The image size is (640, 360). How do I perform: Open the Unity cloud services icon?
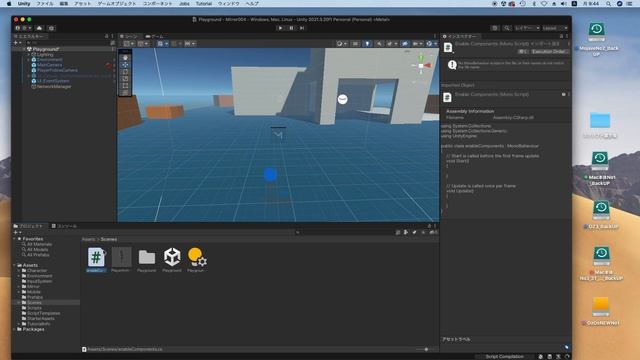39,28
